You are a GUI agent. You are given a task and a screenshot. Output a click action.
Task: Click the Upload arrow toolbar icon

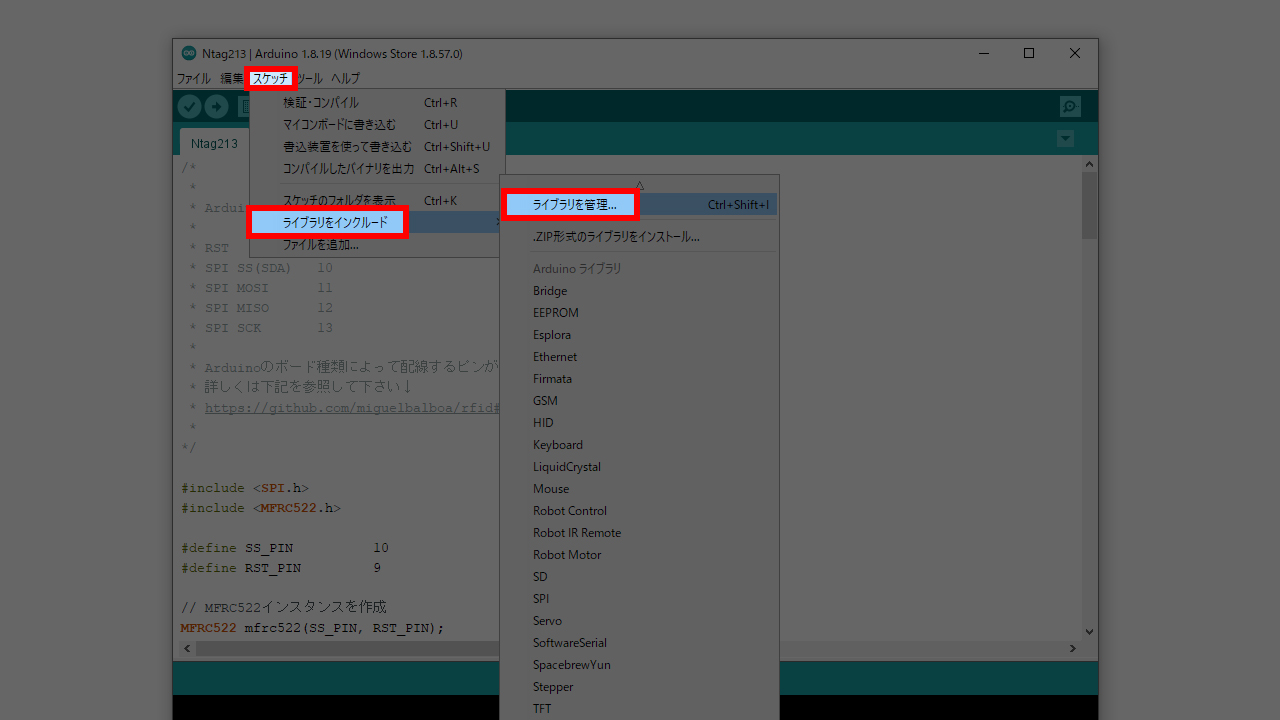pyautogui.click(x=216, y=106)
